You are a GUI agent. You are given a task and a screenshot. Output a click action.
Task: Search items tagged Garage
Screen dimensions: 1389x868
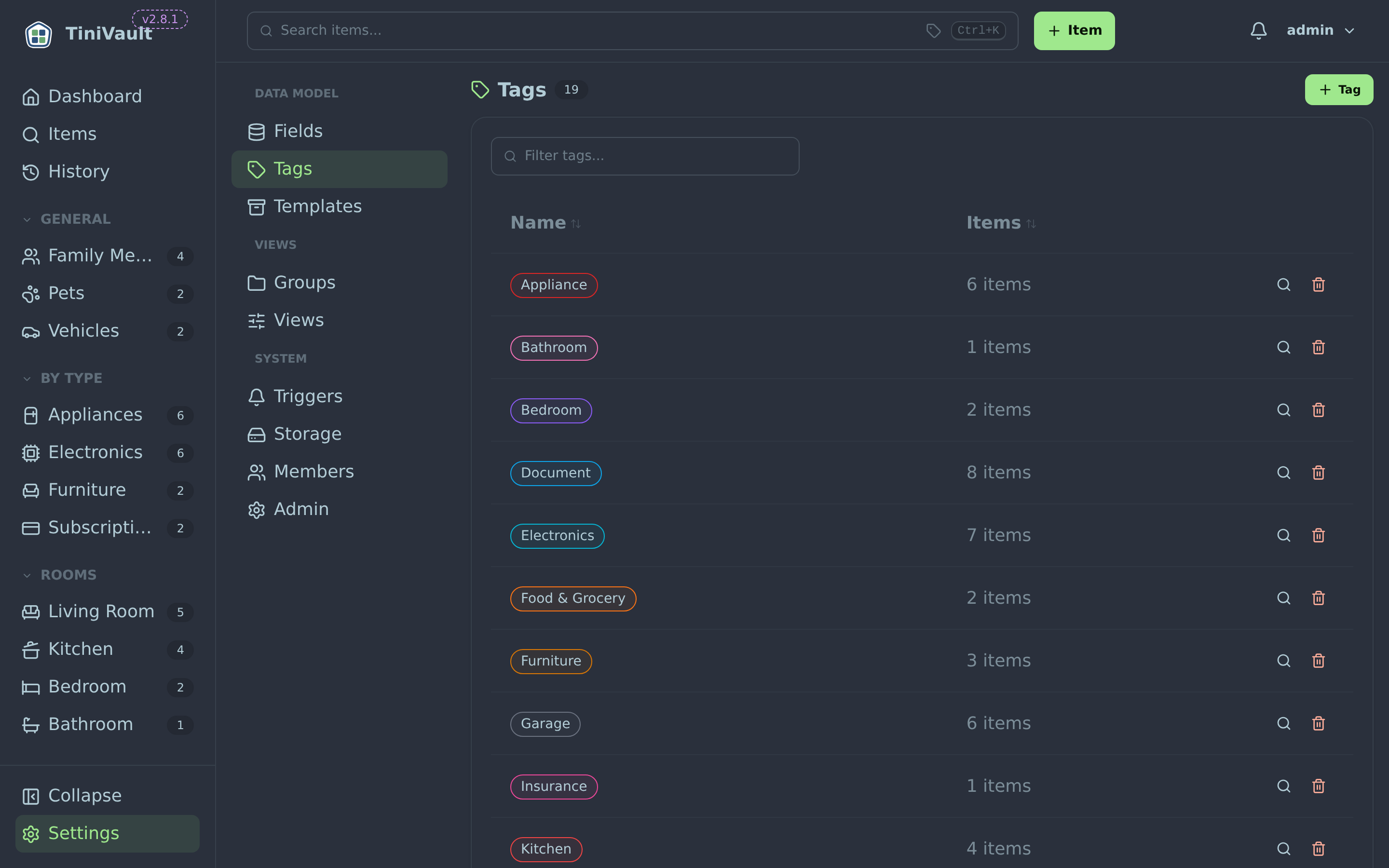click(1283, 723)
